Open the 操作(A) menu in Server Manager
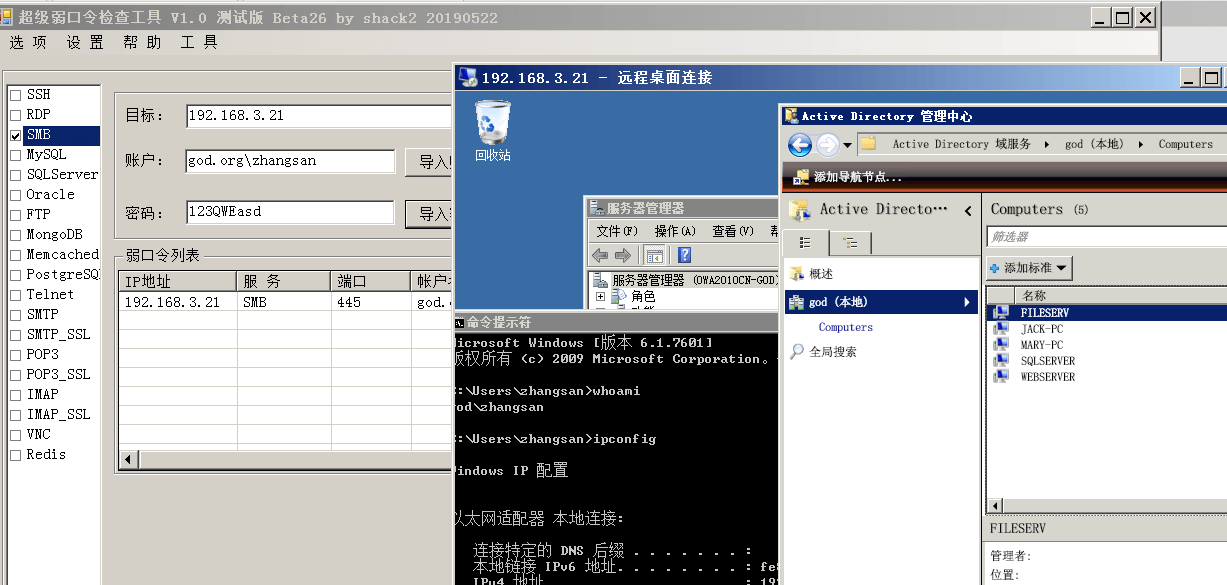The image size is (1227, 585). (x=675, y=231)
